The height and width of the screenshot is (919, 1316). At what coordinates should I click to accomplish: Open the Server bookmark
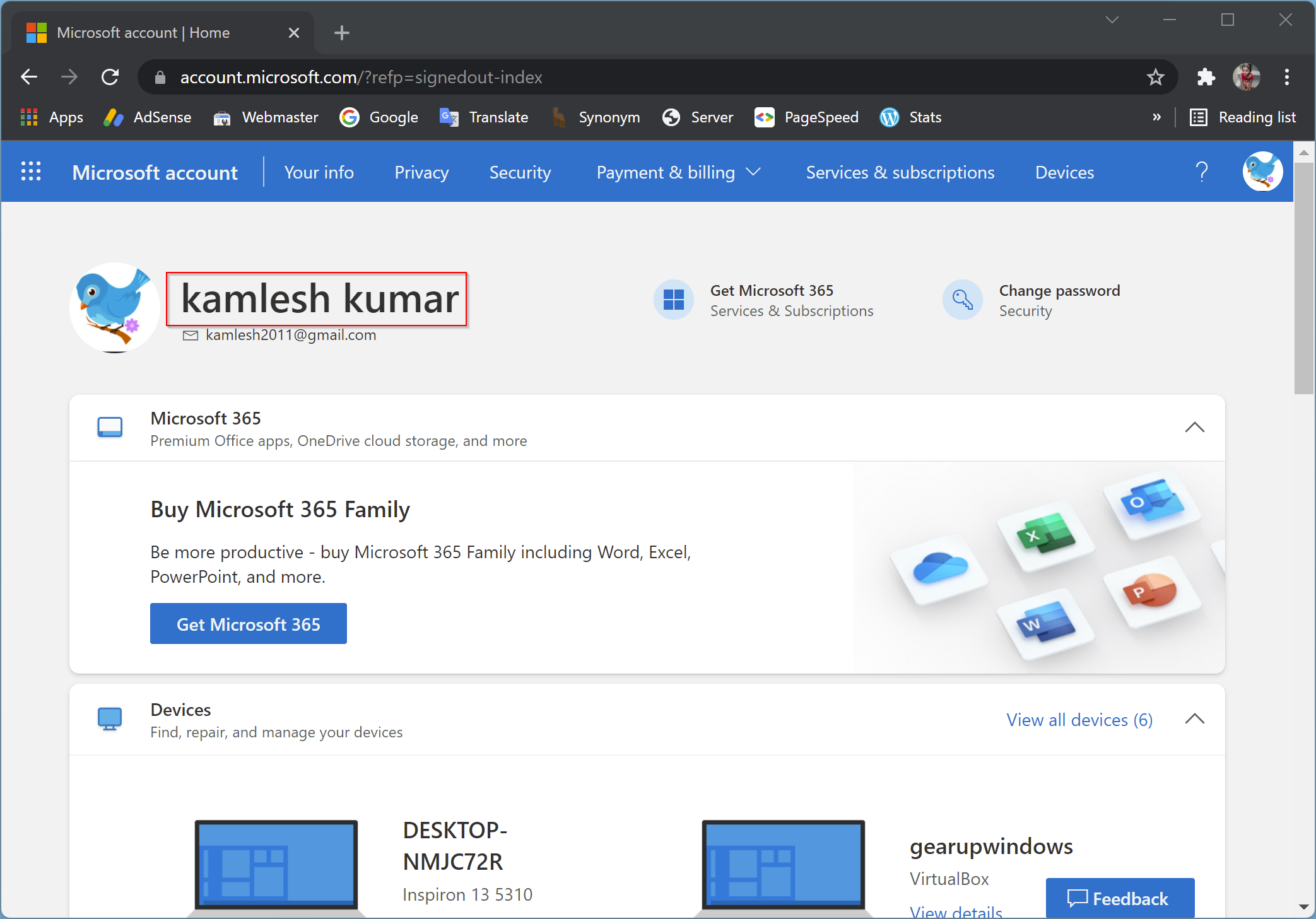(698, 117)
